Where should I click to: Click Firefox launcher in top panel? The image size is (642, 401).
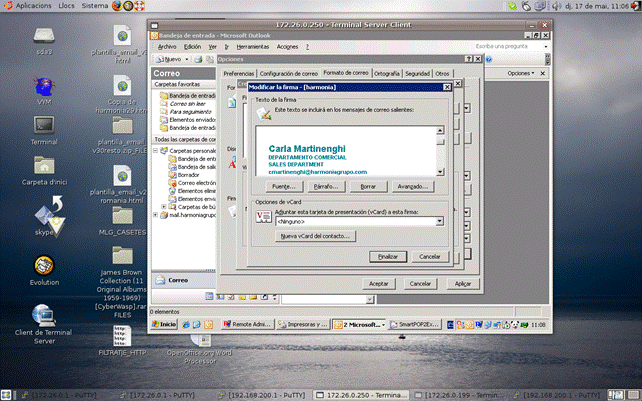(x=119, y=6)
